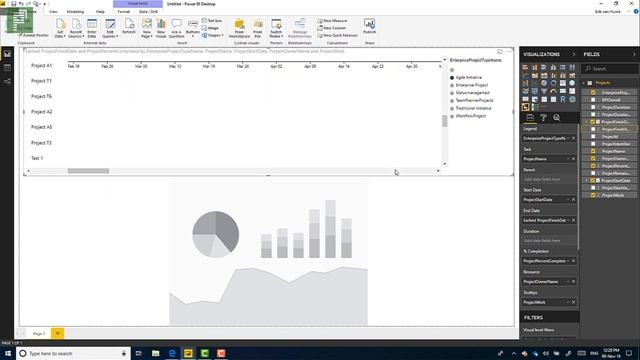
Task: Expand the ProjectStartDate hierarchy
Action: [587, 180]
